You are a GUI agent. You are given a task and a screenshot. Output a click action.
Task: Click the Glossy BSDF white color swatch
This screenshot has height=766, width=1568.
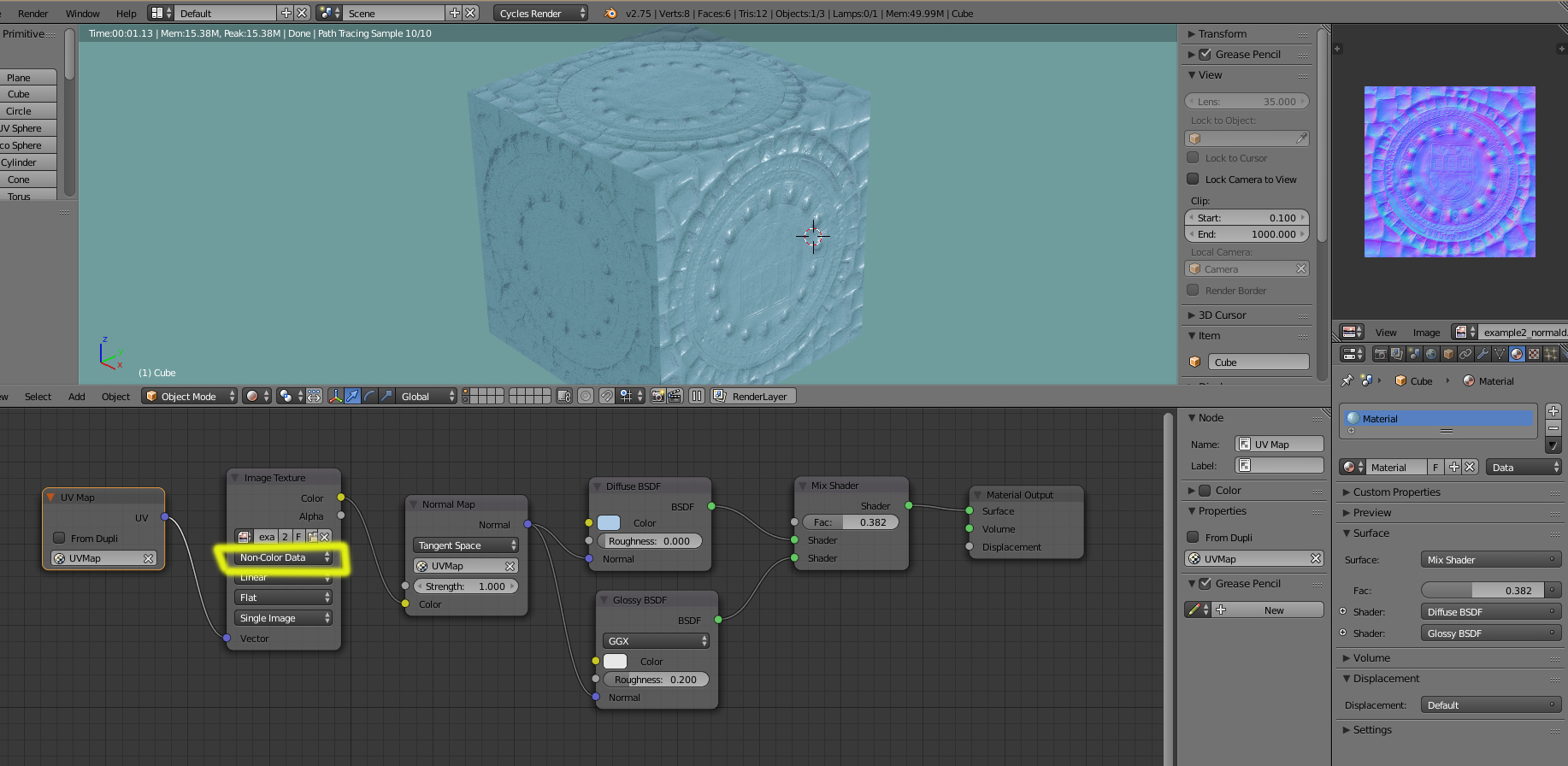616,661
